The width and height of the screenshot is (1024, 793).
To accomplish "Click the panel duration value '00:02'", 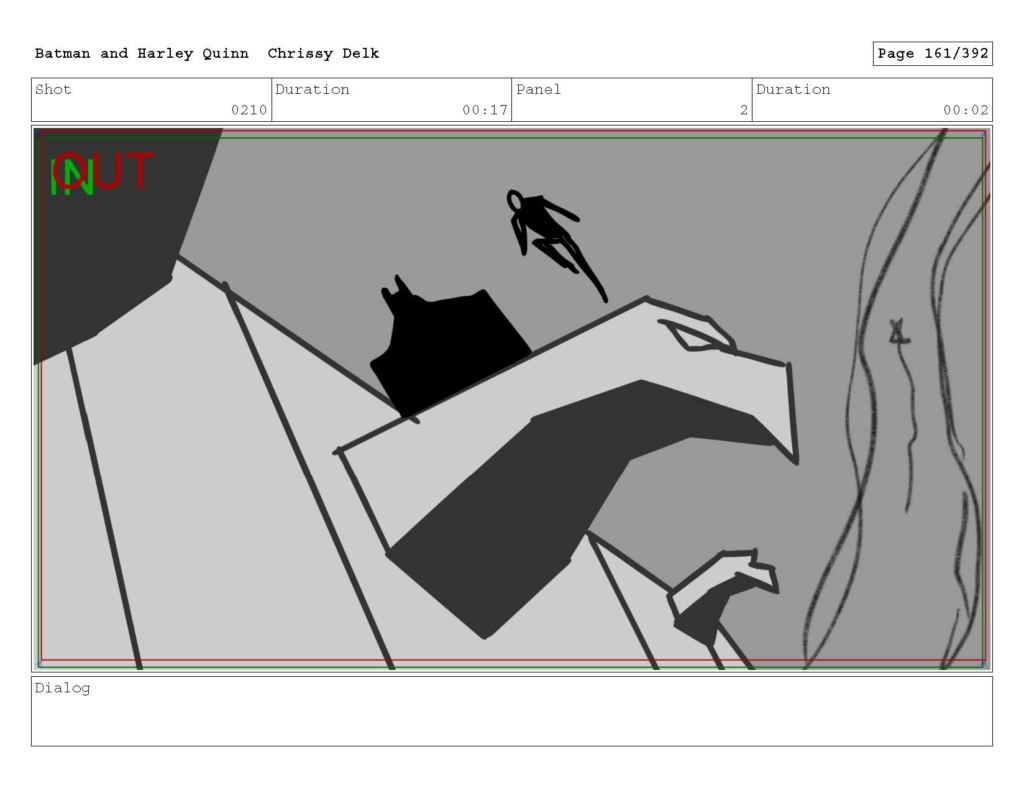I will pyautogui.click(x=965, y=110).
